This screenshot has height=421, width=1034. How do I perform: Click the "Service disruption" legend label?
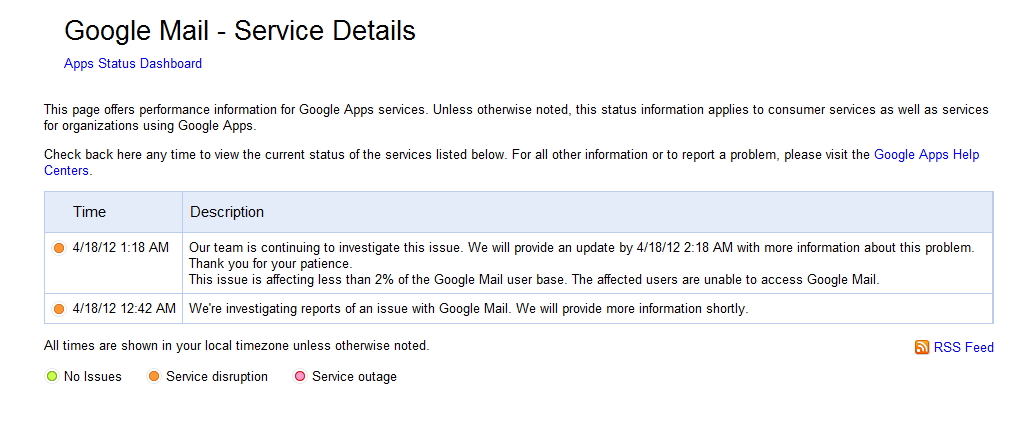coord(217,377)
